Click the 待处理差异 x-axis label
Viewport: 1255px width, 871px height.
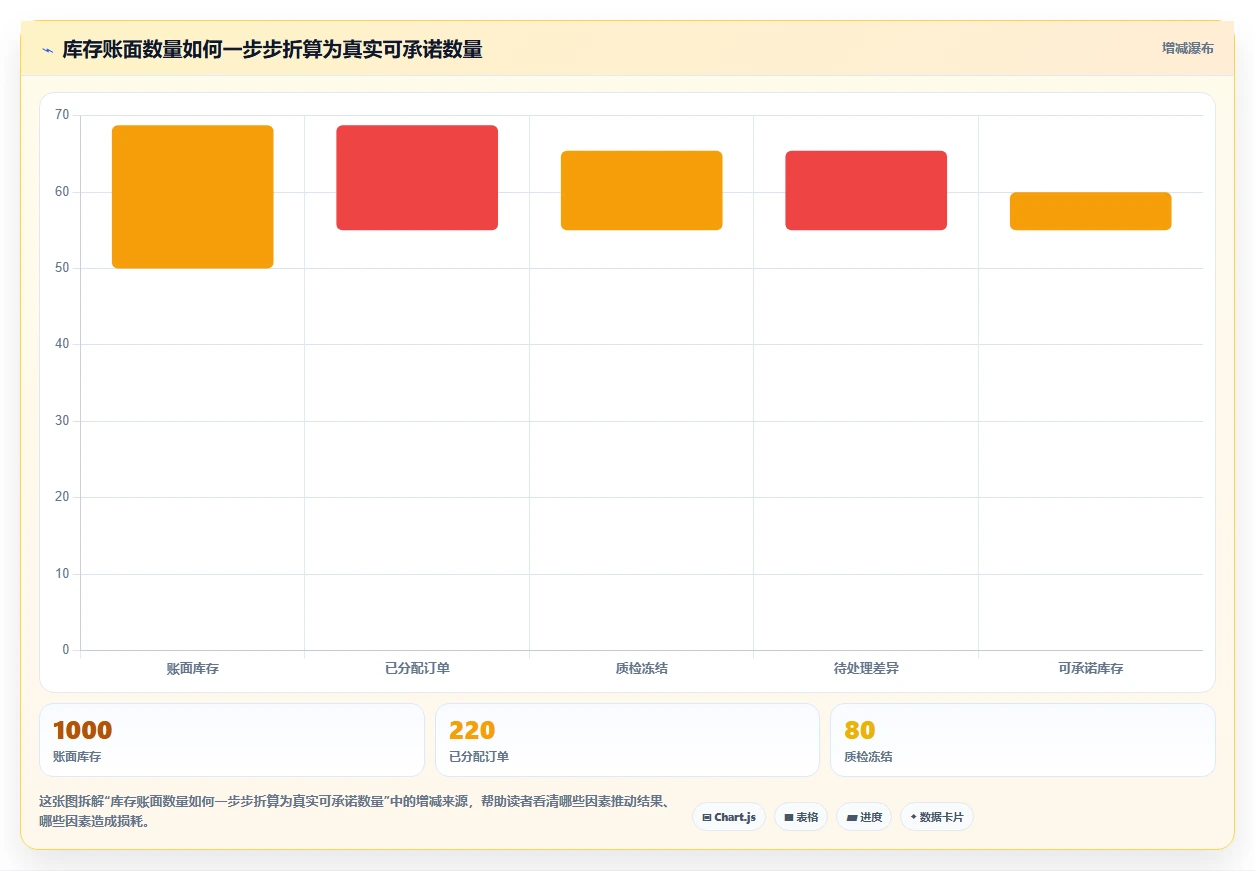[x=866, y=668]
